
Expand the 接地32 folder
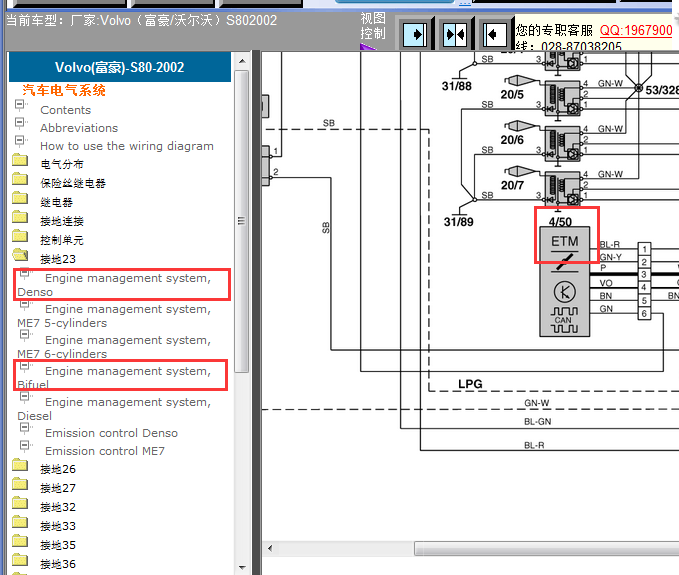coord(58,507)
